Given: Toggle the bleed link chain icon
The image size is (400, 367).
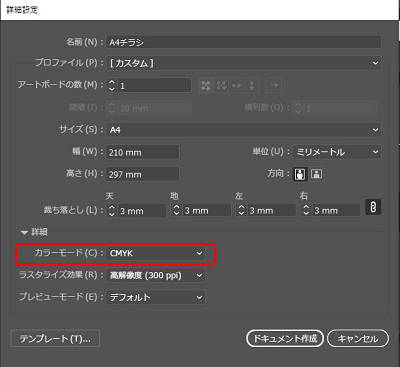Looking at the screenshot, I should click(x=373, y=207).
